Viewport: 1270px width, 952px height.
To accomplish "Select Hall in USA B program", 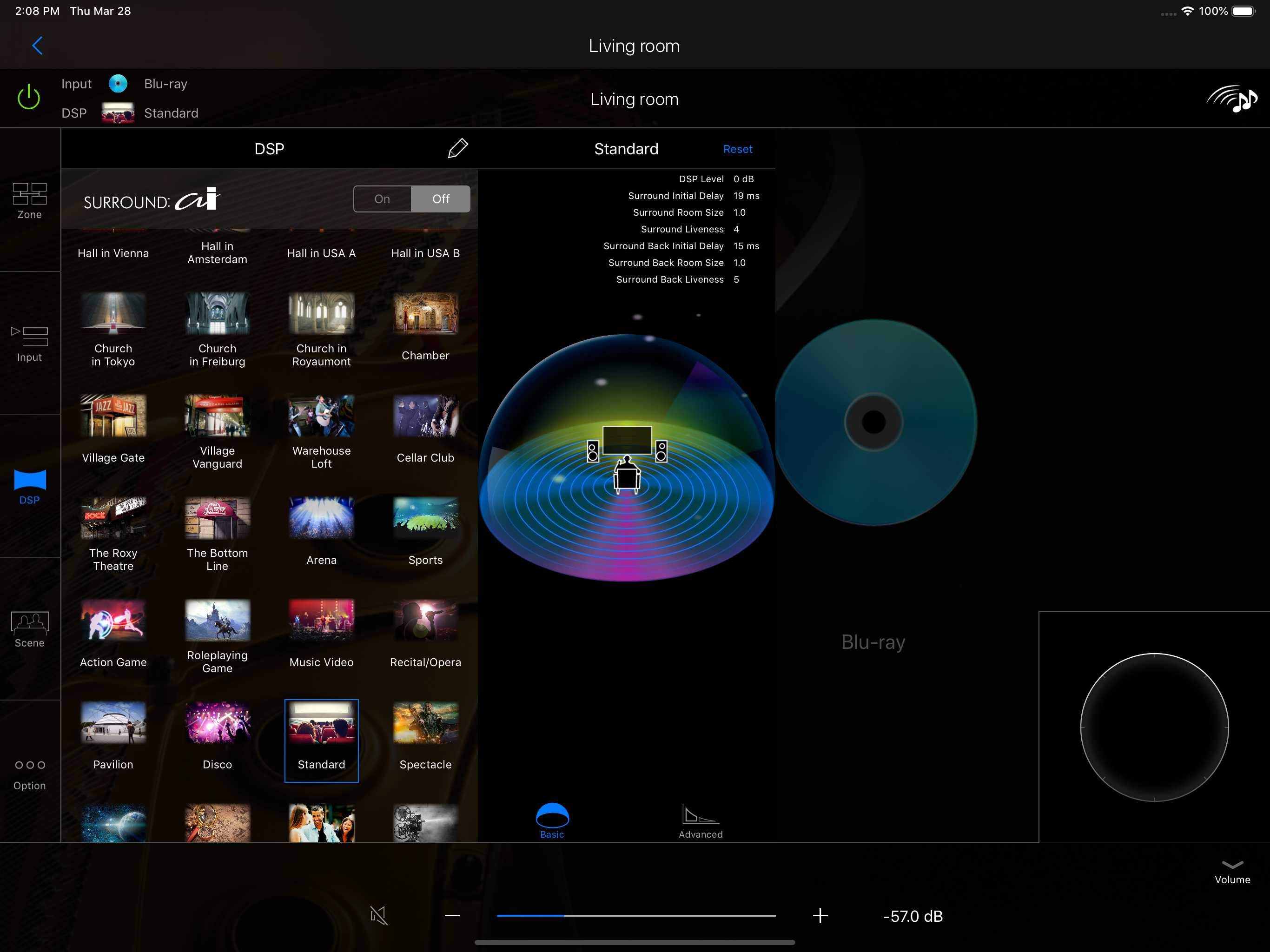I will [425, 253].
